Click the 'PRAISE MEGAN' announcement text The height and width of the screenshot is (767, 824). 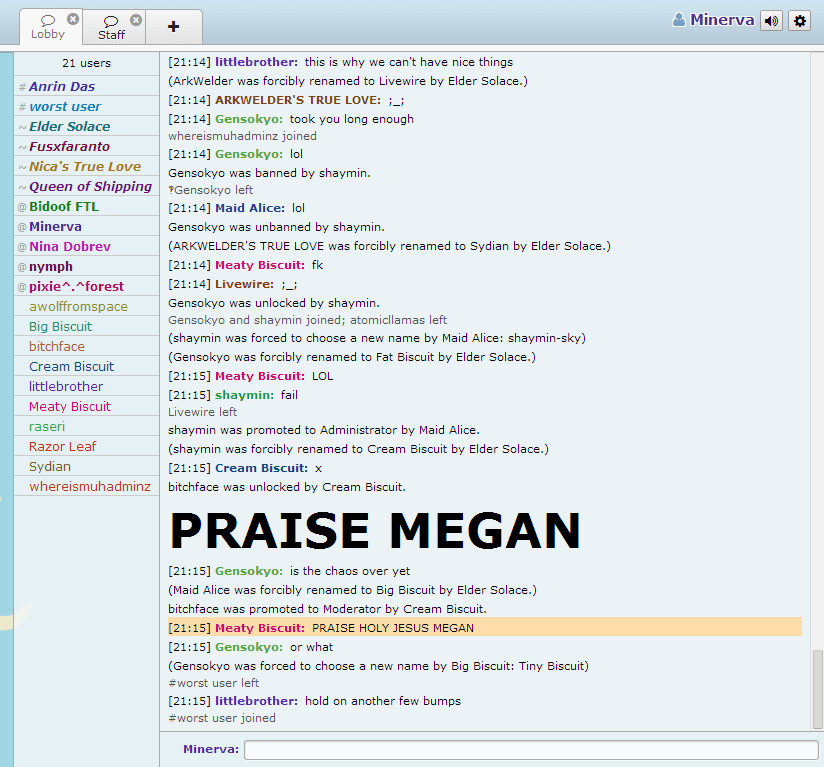pyautogui.click(x=375, y=531)
